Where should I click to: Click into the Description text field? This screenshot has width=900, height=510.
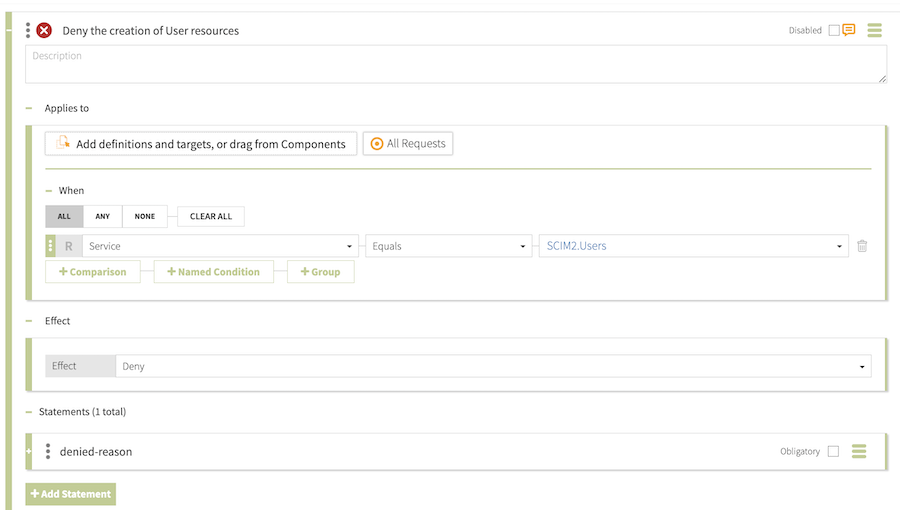[455, 64]
